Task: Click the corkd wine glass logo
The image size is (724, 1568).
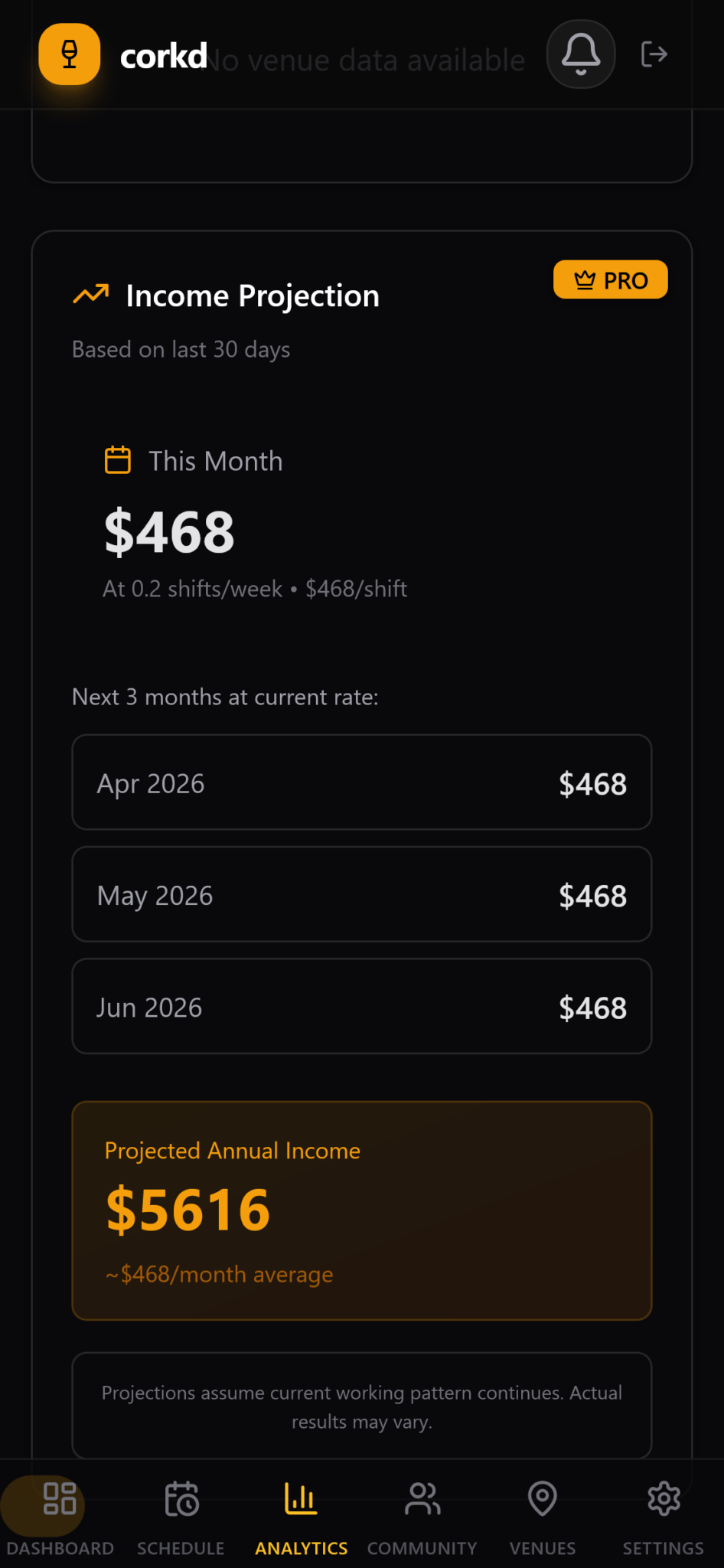Action: [x=70, y=54]
